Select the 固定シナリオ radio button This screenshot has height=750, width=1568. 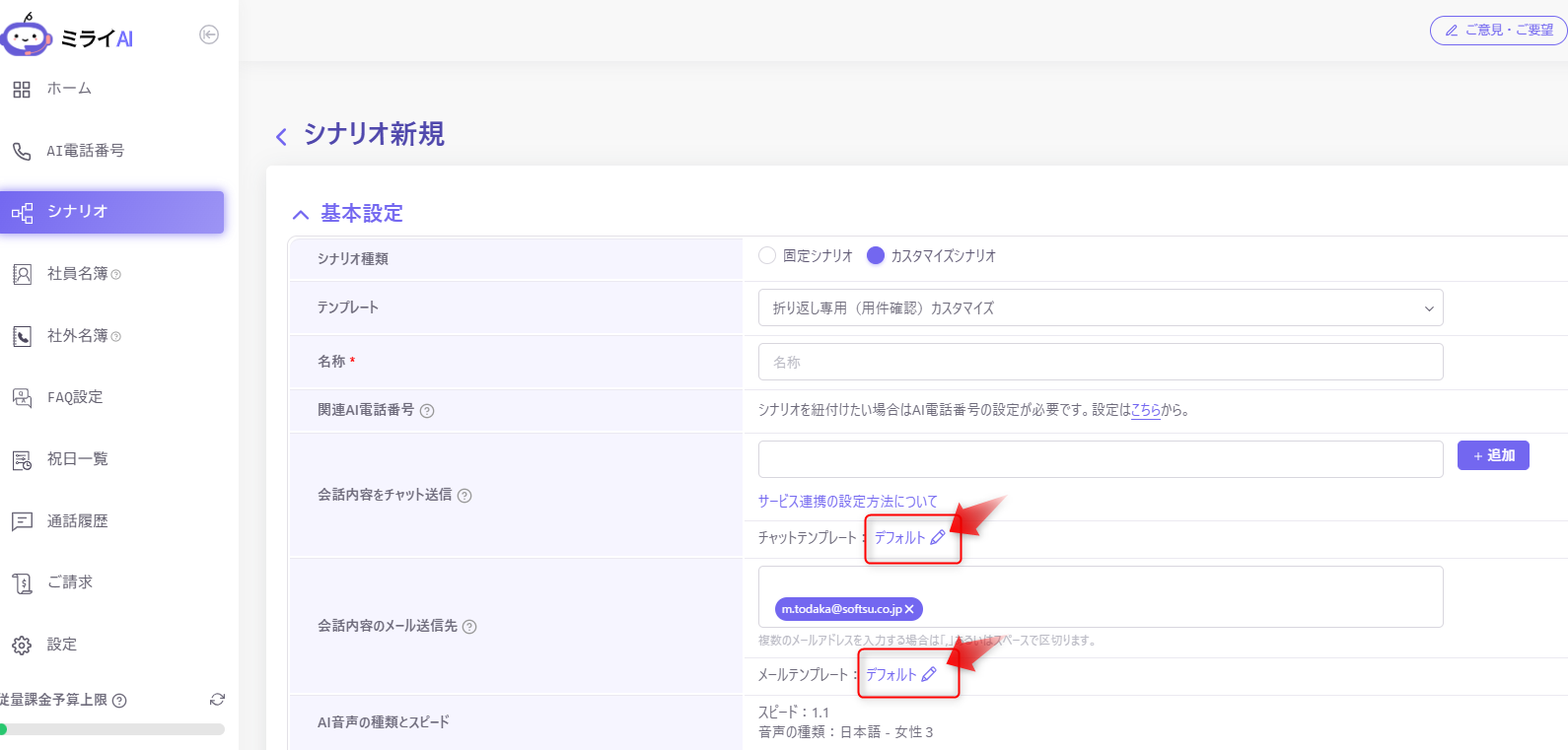click(767, 255)
